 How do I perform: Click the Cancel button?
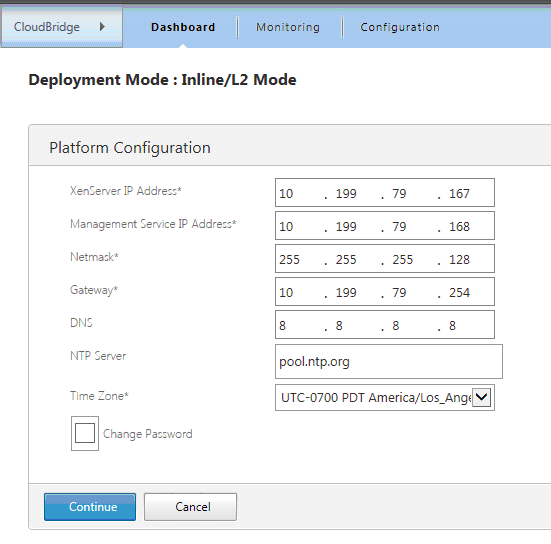click(190, 507)
